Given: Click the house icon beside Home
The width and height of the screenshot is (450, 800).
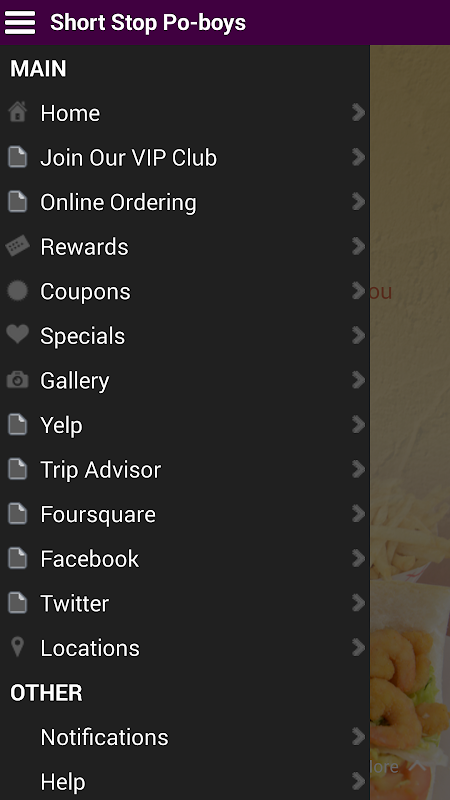Looking at the screenshot, I should coord(17,112).
